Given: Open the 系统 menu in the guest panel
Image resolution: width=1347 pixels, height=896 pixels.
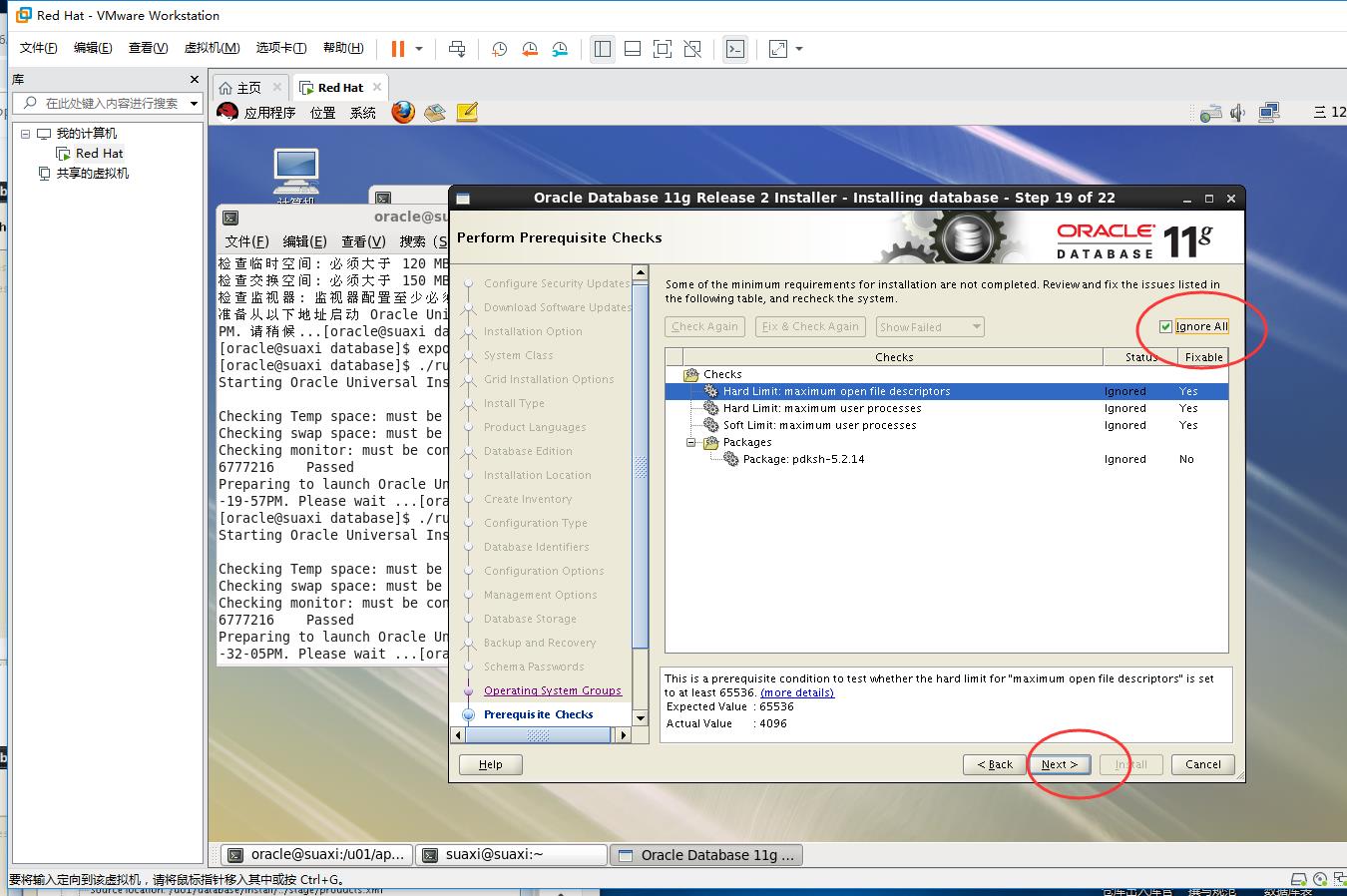Looking at the screenshot, I should pyautogui.click(x=363, y=113).
